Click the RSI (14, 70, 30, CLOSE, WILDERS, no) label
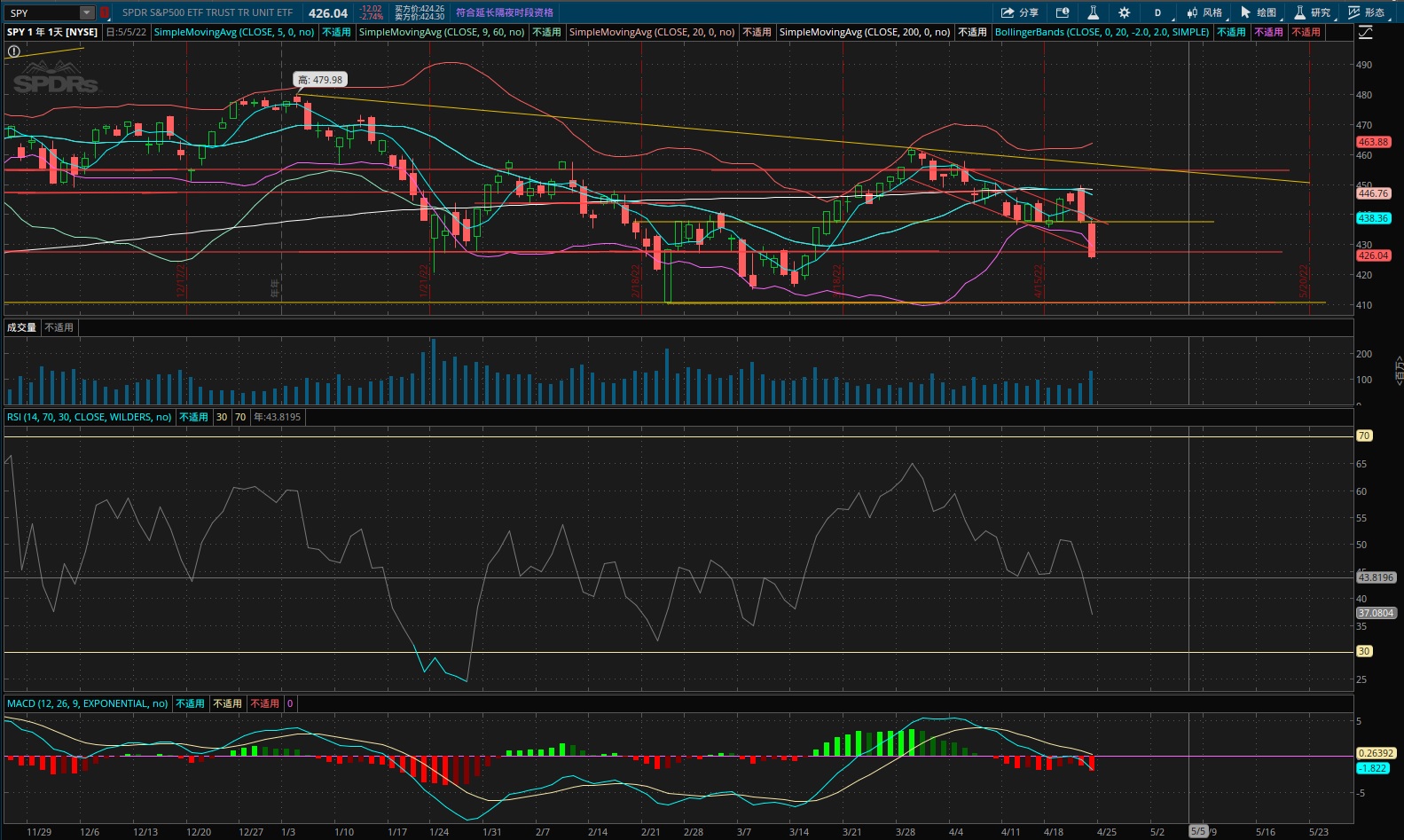 click(90, 417)
